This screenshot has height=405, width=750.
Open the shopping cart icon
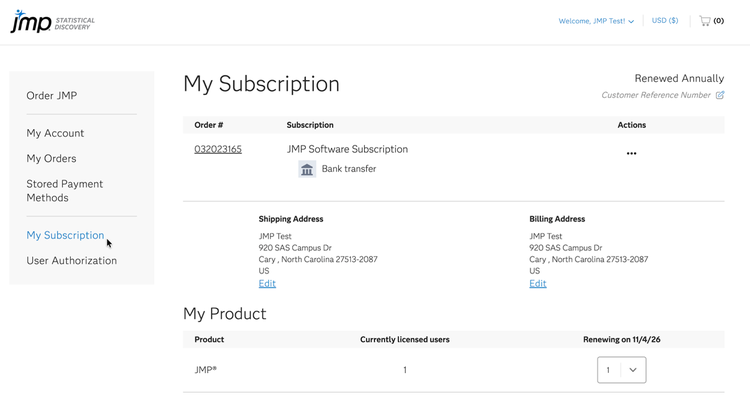click(704, 20)
